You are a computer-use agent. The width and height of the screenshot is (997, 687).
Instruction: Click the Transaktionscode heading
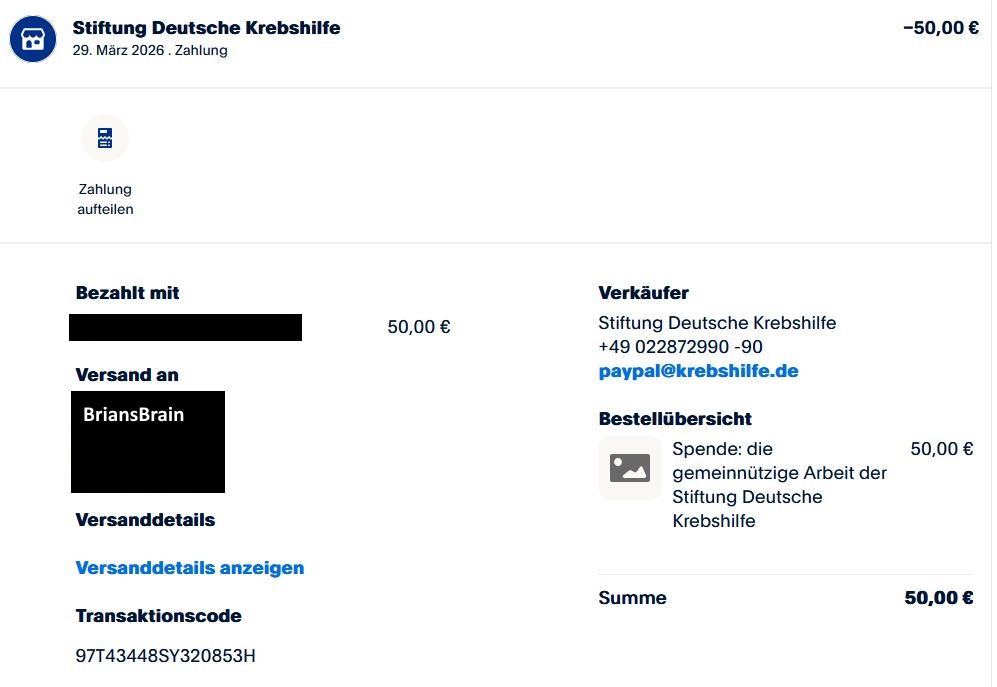[x=158, y=616]
